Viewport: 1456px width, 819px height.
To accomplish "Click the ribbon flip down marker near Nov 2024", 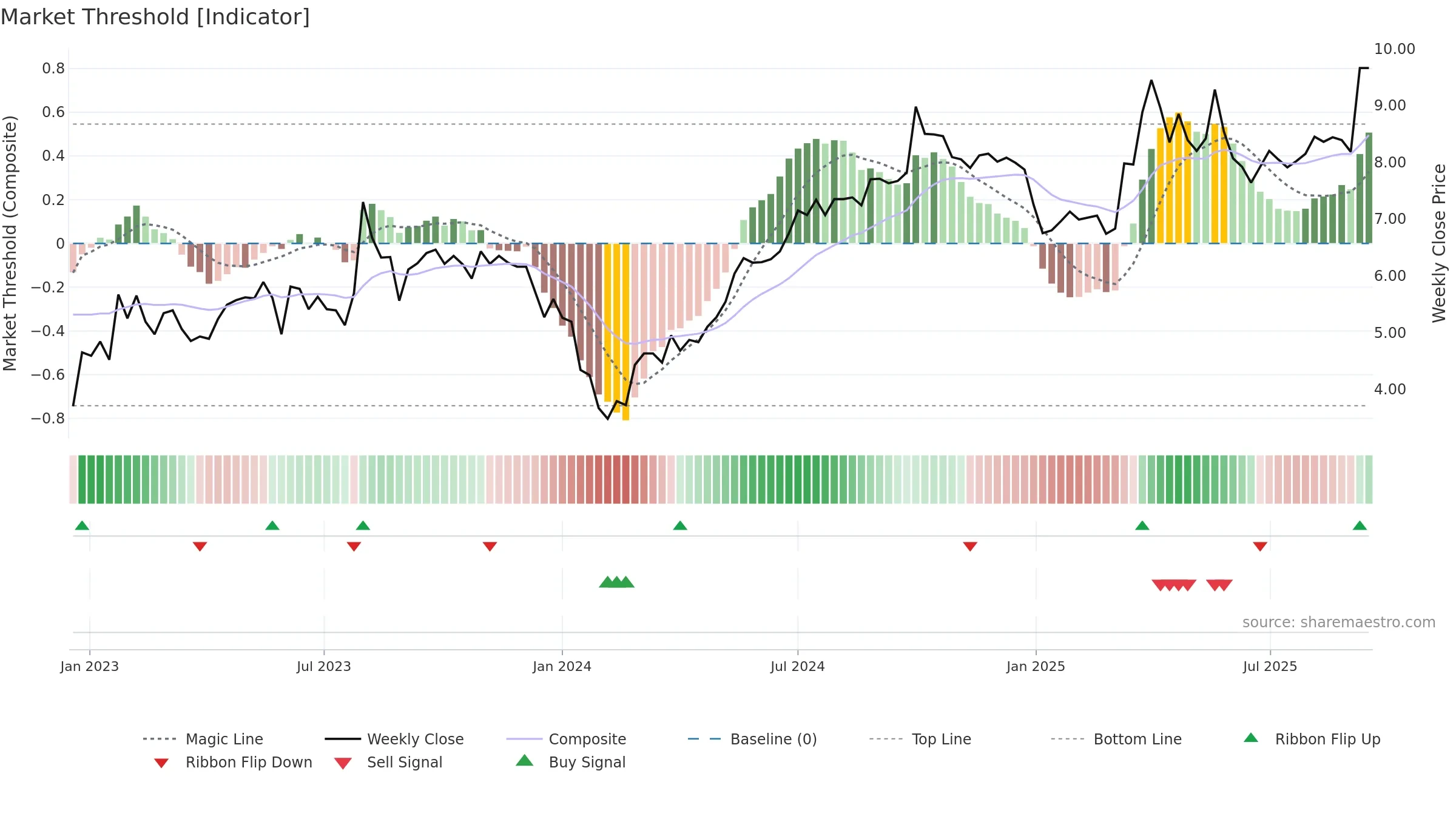I will [970, 547].
